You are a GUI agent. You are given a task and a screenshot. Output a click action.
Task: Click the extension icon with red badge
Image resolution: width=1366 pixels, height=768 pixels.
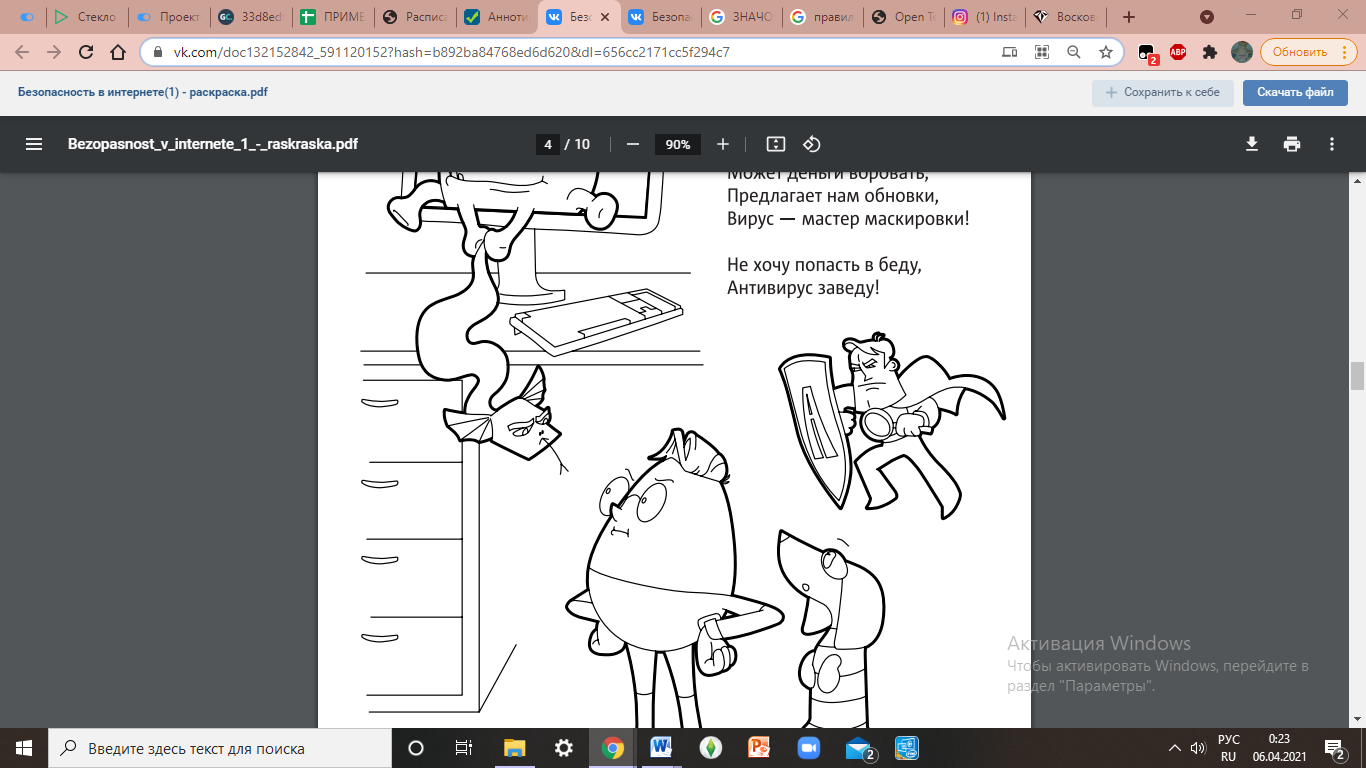tap(1147, 53)
